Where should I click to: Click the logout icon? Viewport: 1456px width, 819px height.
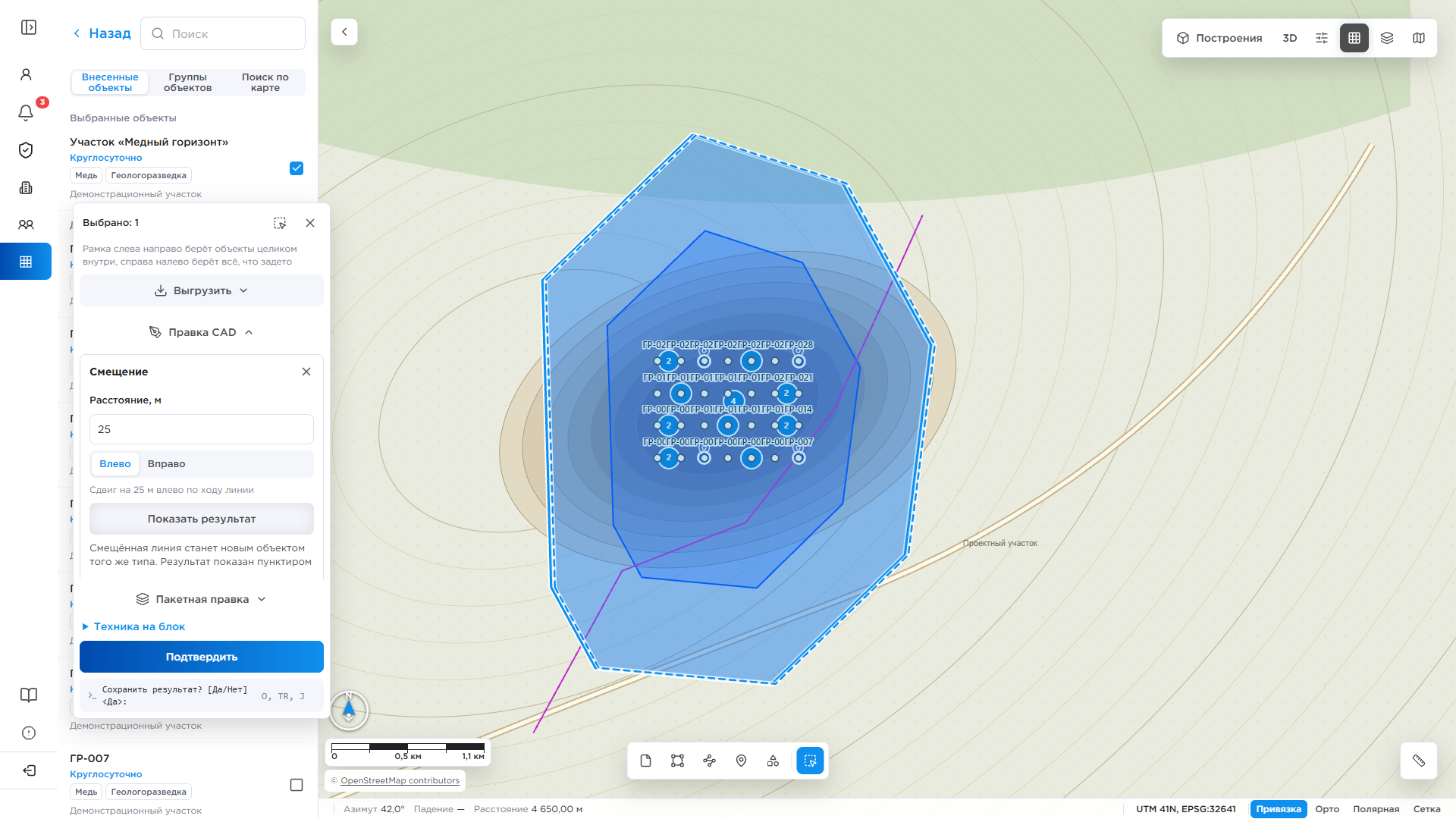click(x=29, y=770)
